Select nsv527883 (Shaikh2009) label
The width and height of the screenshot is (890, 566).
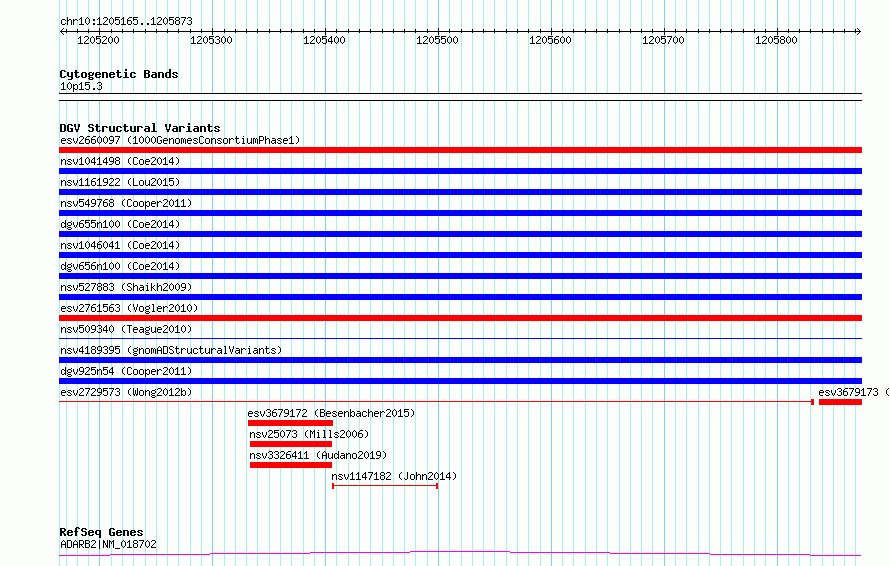(126, 287)
